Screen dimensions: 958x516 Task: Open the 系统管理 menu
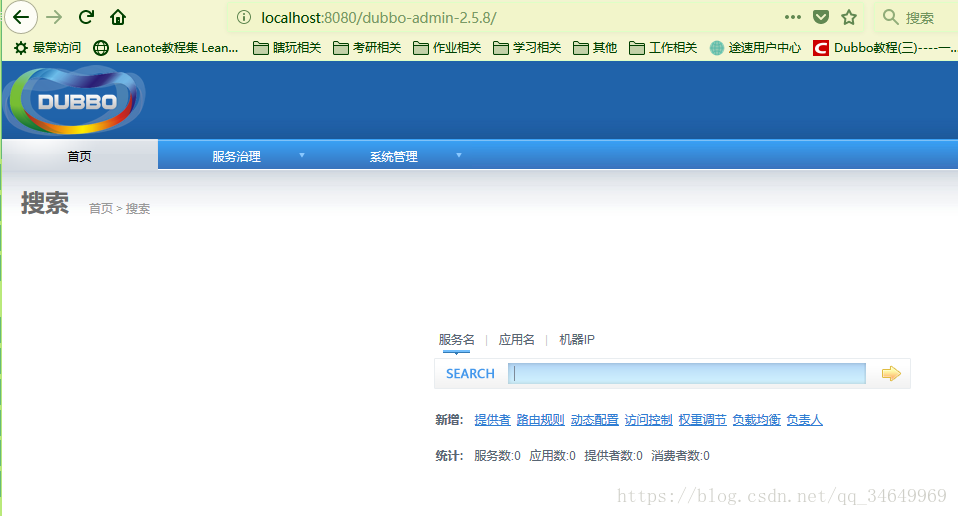tap(393, 156)
